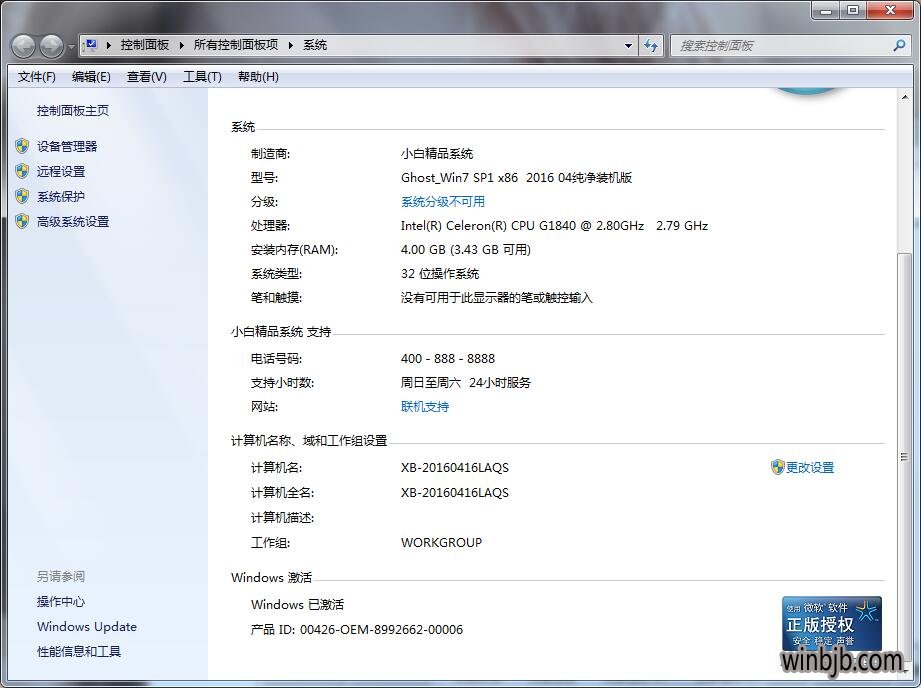The height and width of the screenshot is (688, 921).
Task: Open the 文件(F) menu
Action: point(36,77)
